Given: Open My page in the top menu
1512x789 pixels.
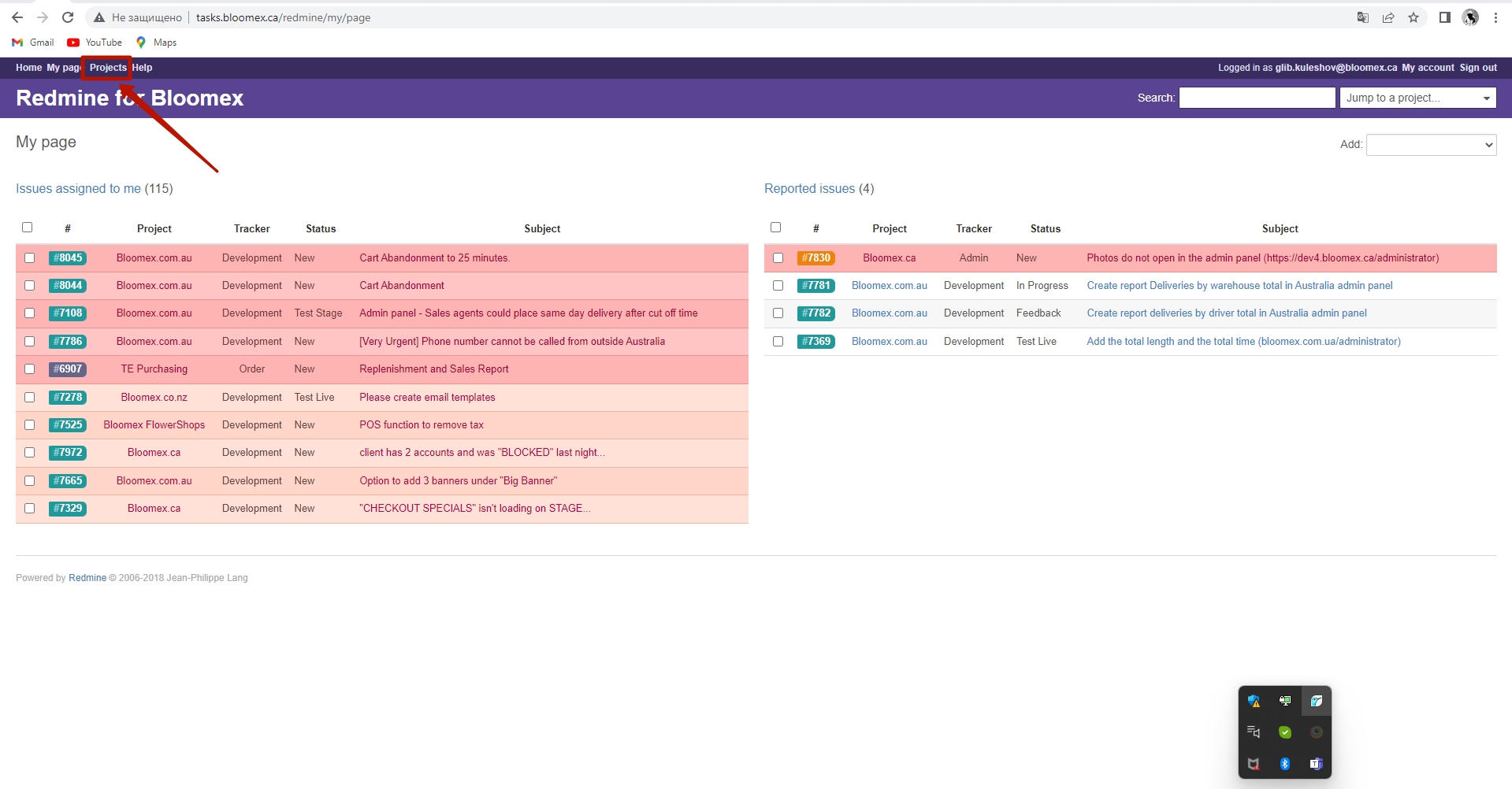Looking at the screenshot, I should click(64, 68).
